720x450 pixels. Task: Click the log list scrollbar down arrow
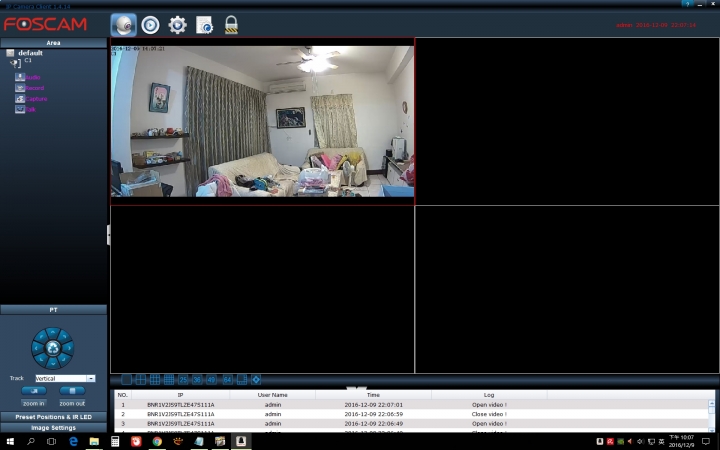pos(712,429)
